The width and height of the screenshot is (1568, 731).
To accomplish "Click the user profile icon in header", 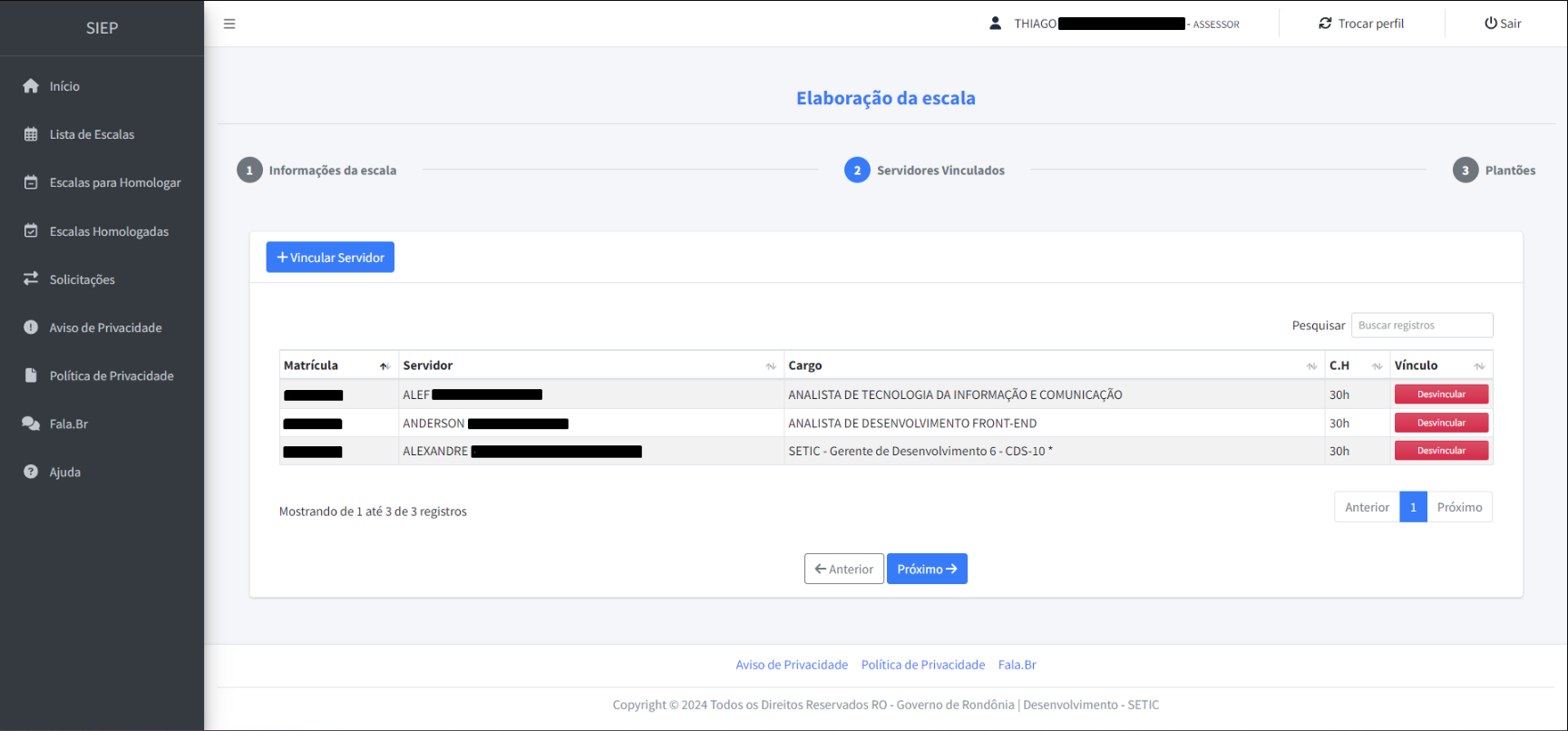I will [x=995, y=24].
